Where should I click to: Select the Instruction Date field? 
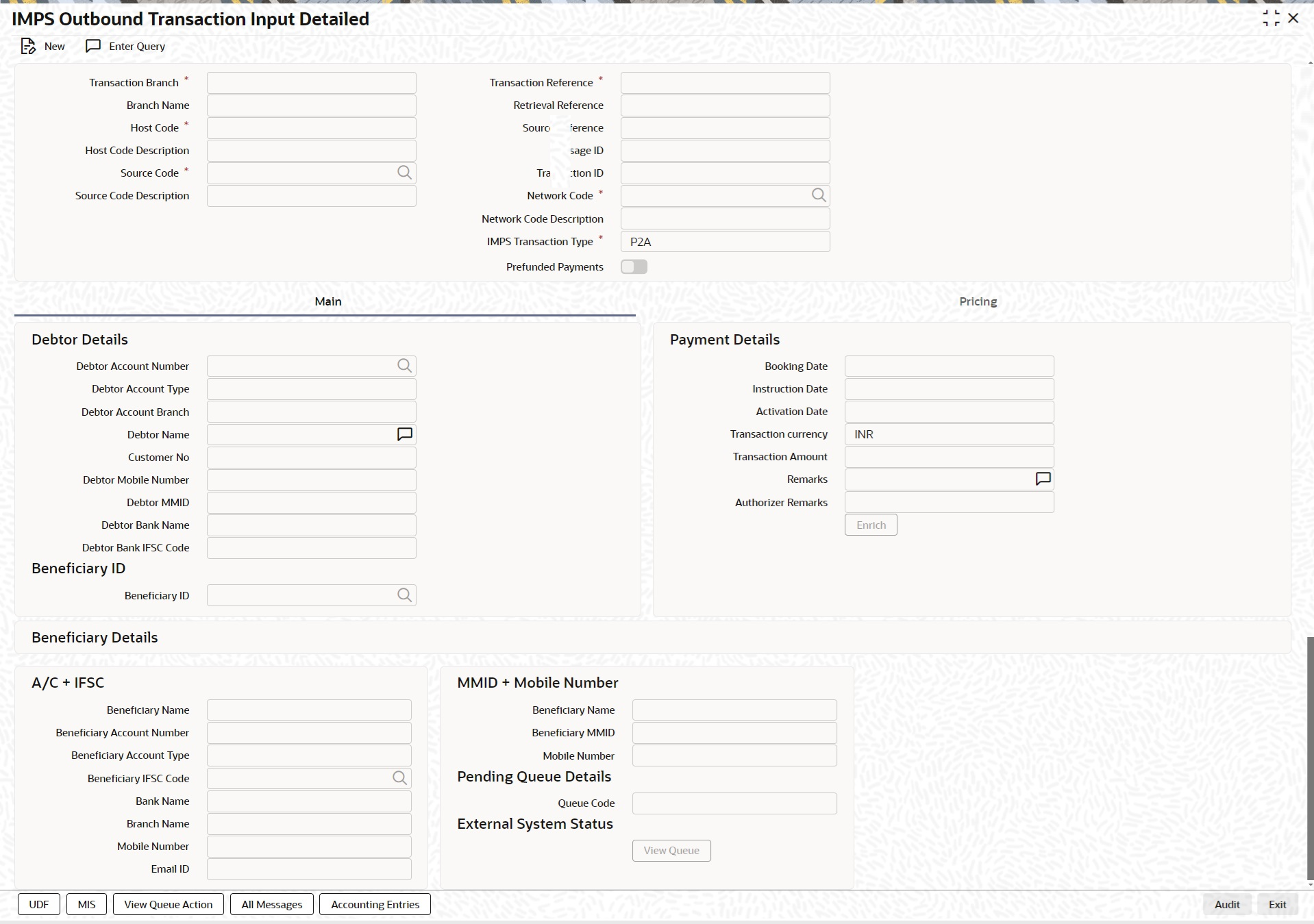(x=950, y=388)
